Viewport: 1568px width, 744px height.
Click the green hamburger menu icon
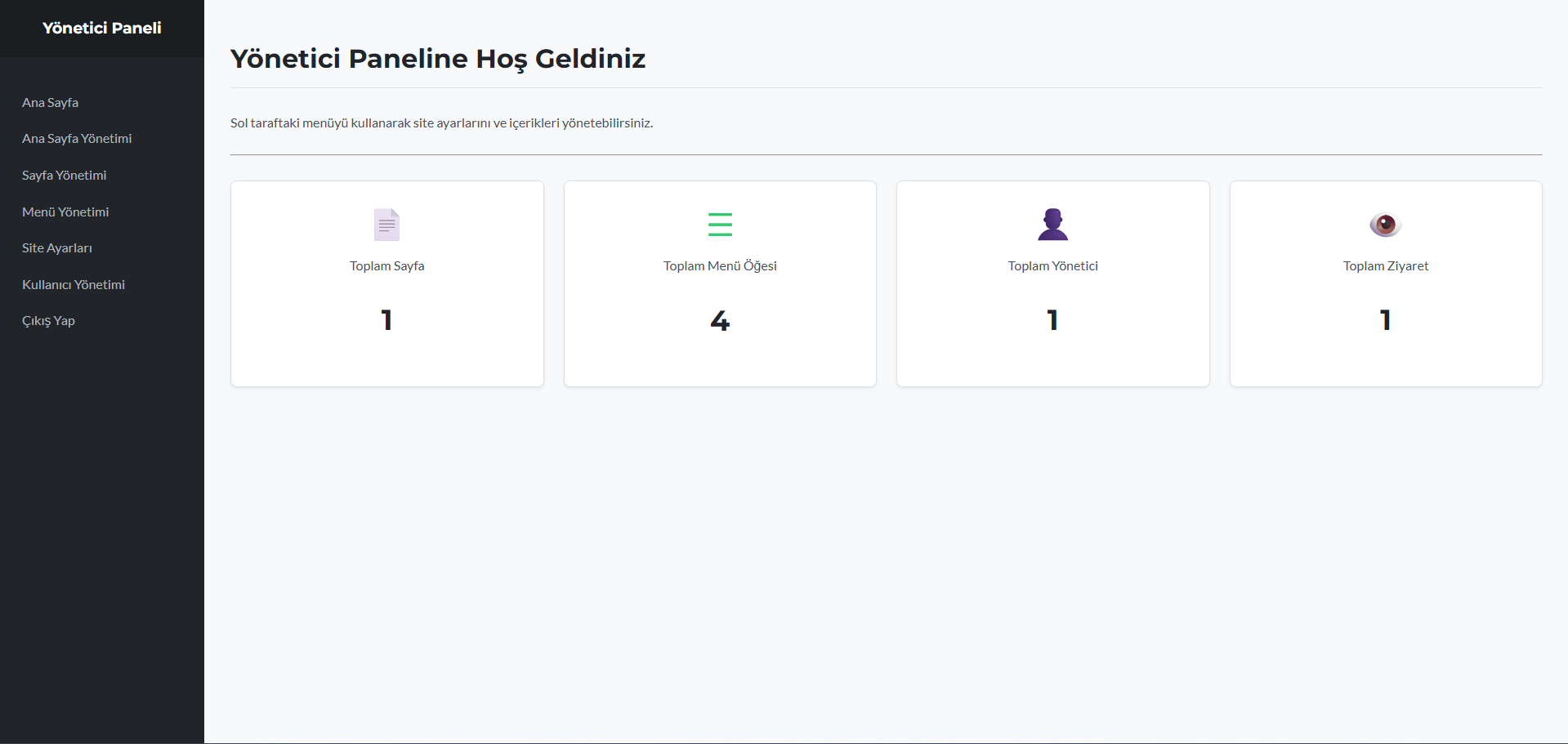tap(720, 225)
